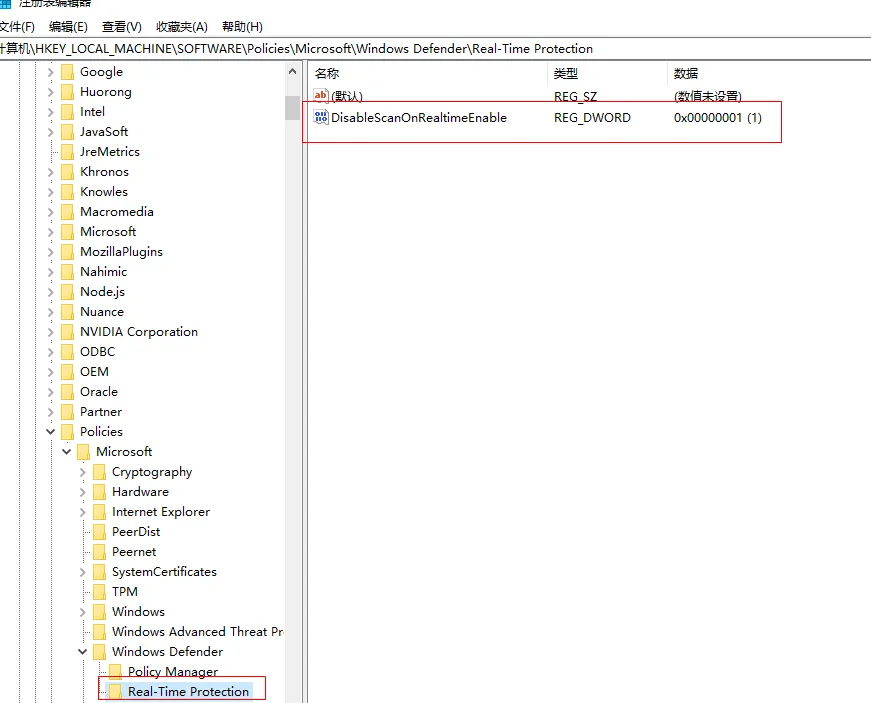871x703 pixels.
Task: Expand the Internet Explorer key
Action: pos(83,512)
